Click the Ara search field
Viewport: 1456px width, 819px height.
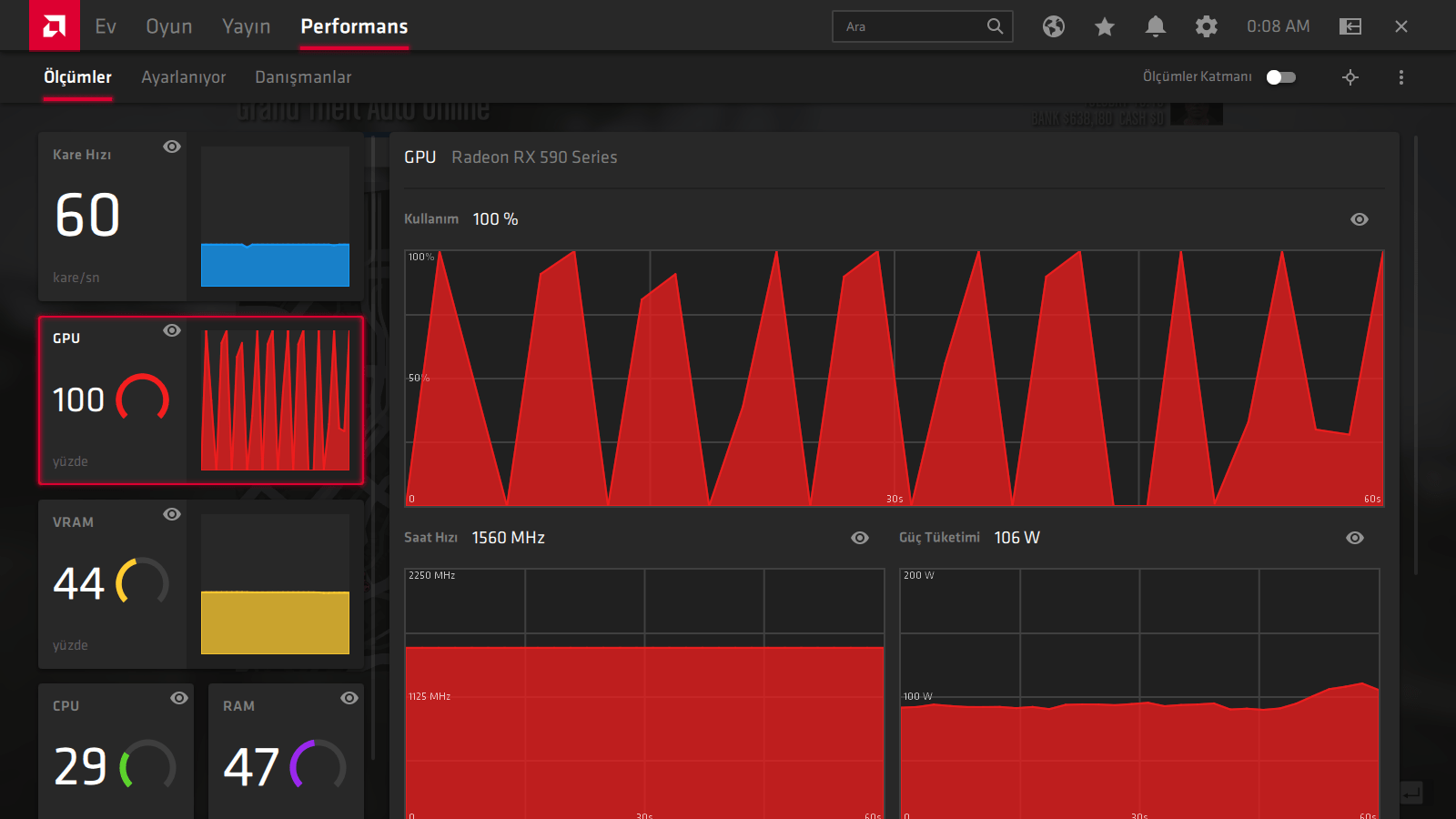pos(923,26)
